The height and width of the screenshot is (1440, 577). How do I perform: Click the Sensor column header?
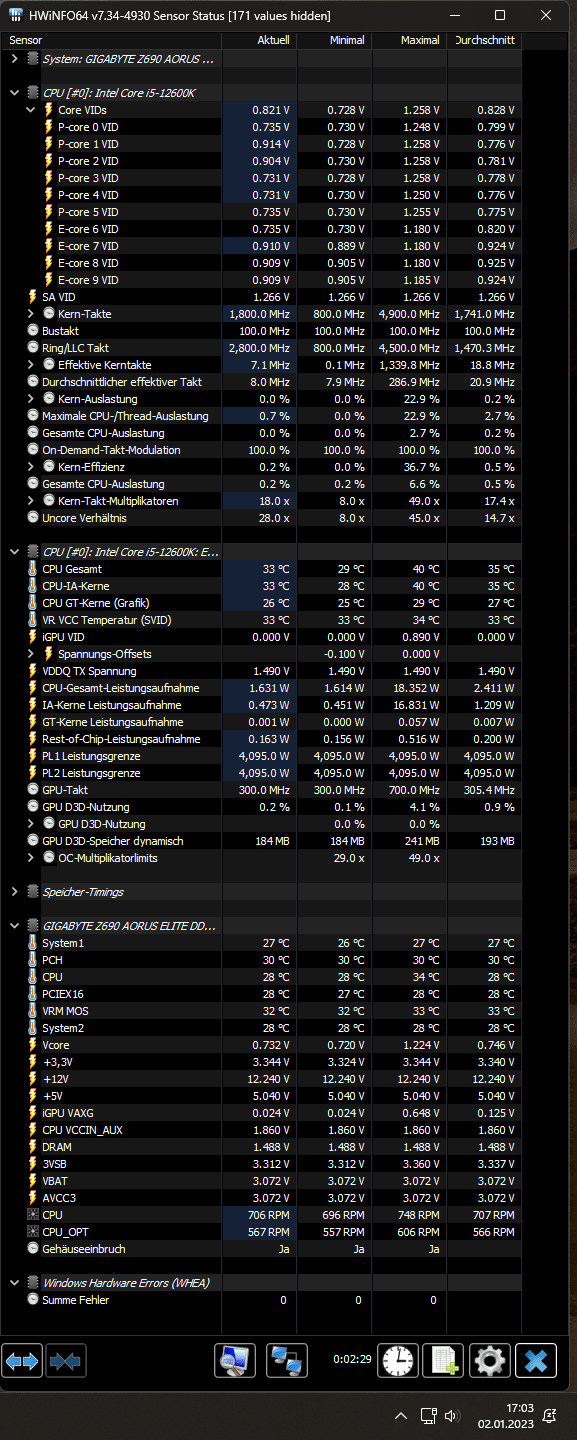click(111, 40)
